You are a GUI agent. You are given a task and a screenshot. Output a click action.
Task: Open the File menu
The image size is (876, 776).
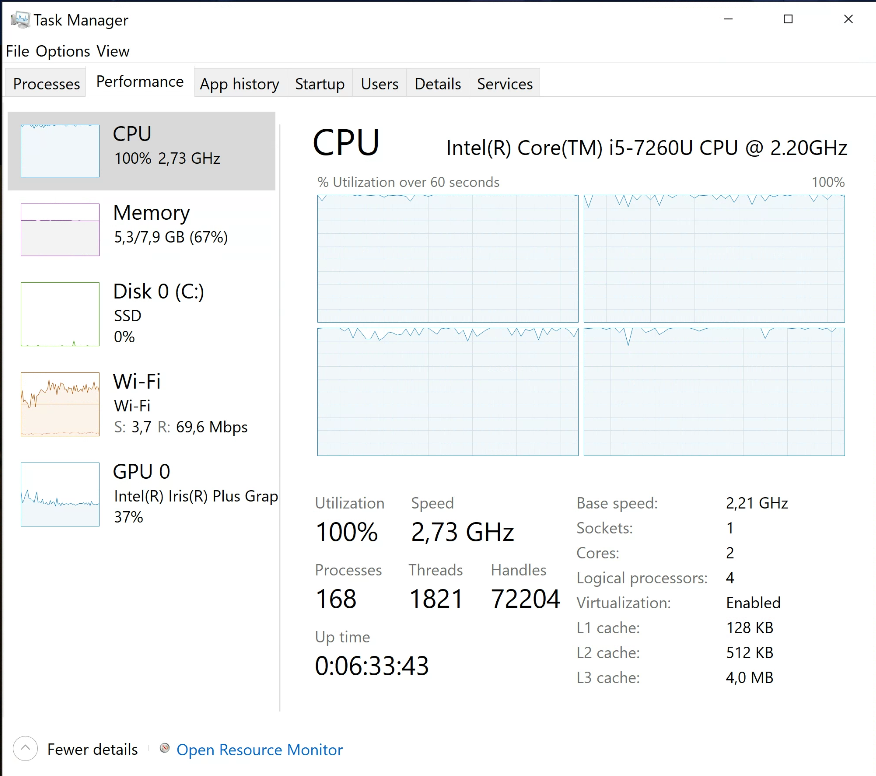pyautogui.click(x=17, y=51)
